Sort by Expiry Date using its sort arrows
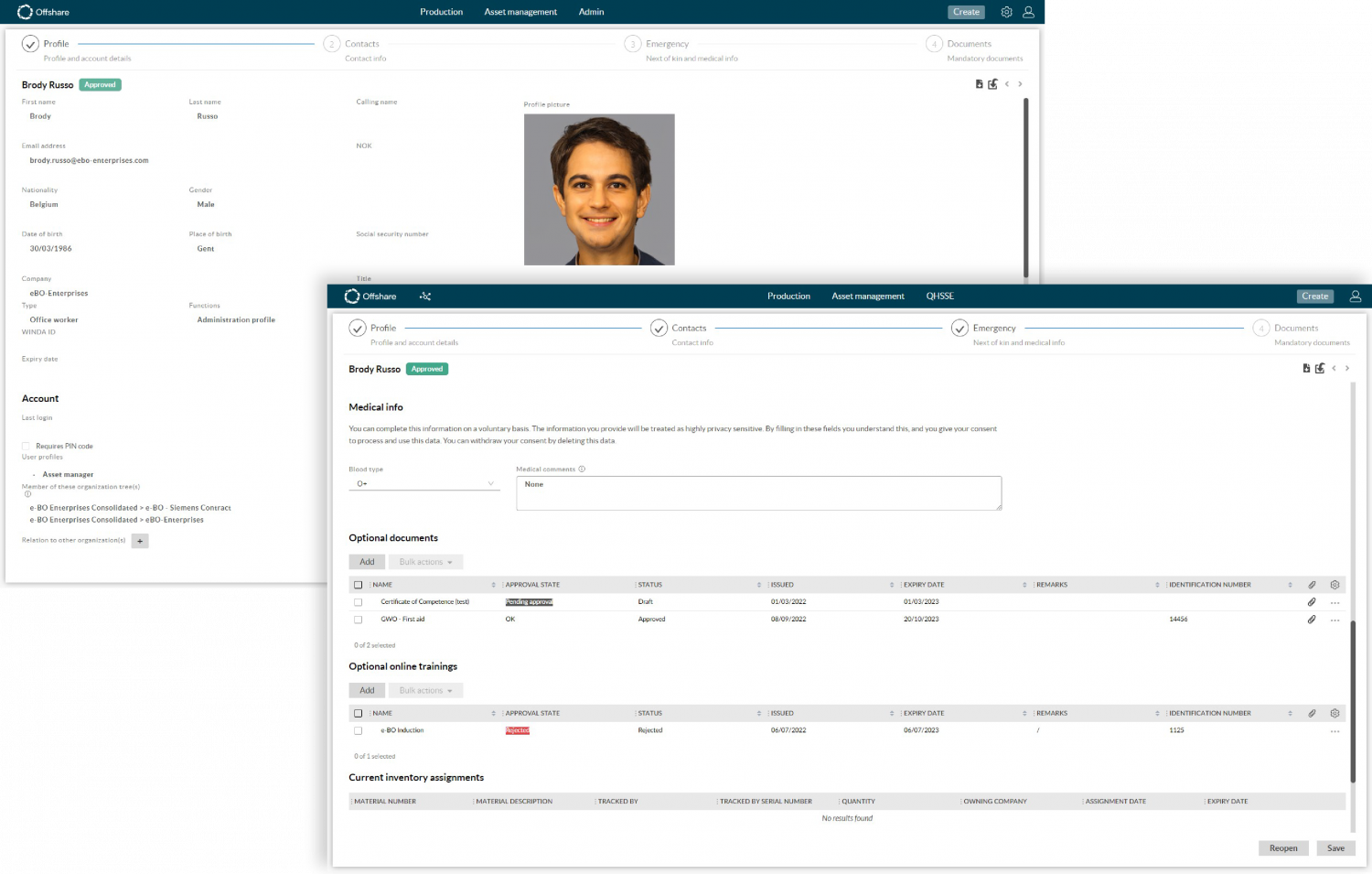1372x874 pixels. 1026,584
